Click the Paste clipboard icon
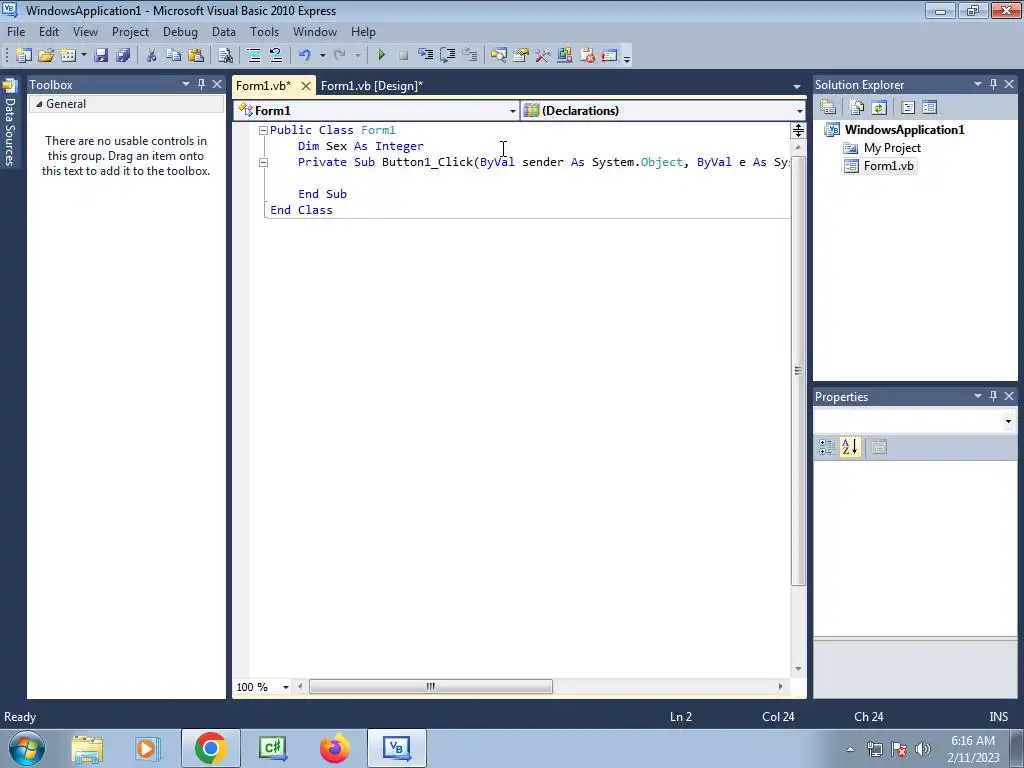The height and width of the screenshot is (768, 1024). (195, 56)
